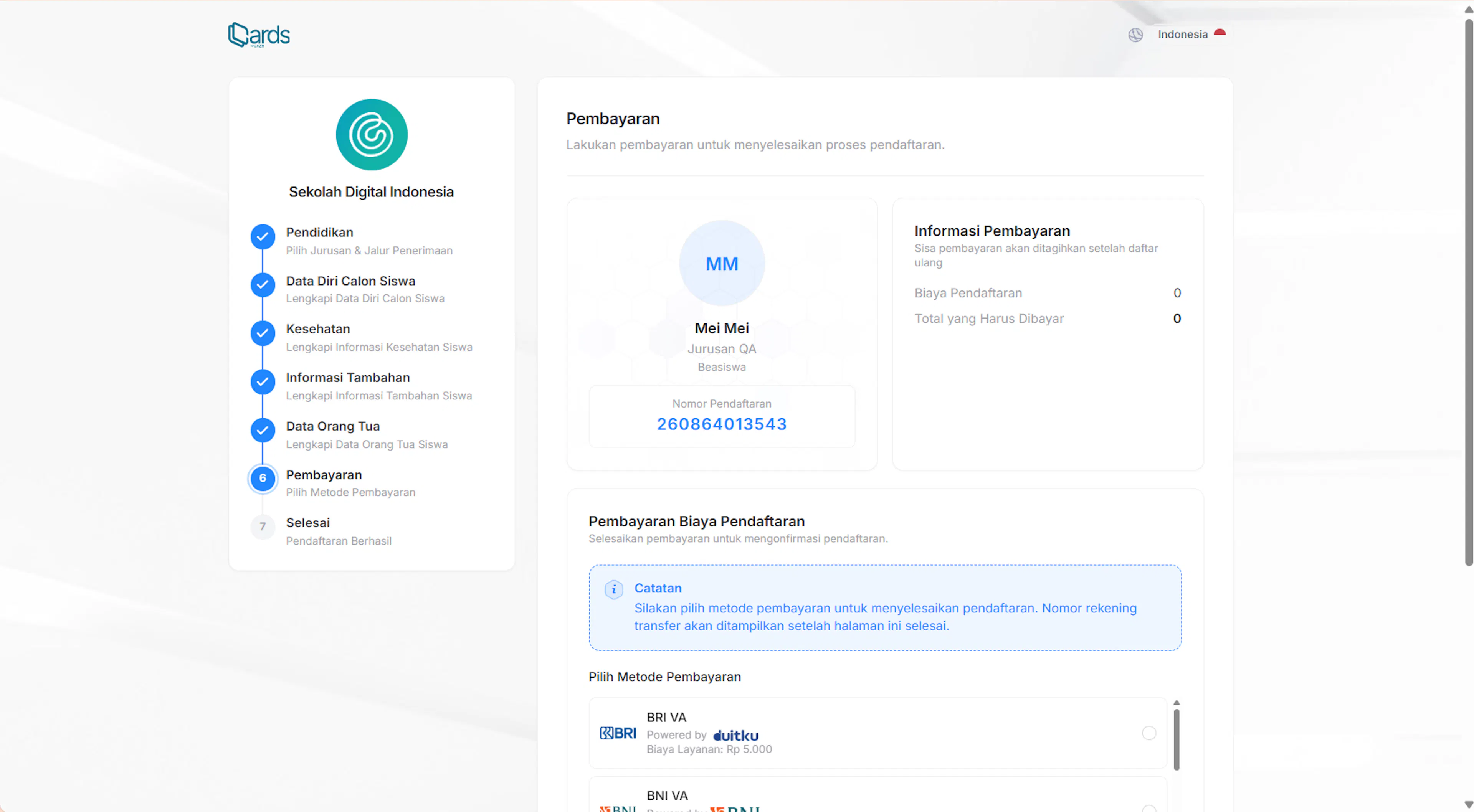Click the Cards logo in the header

pyautogui.click(x=259, y=35)
